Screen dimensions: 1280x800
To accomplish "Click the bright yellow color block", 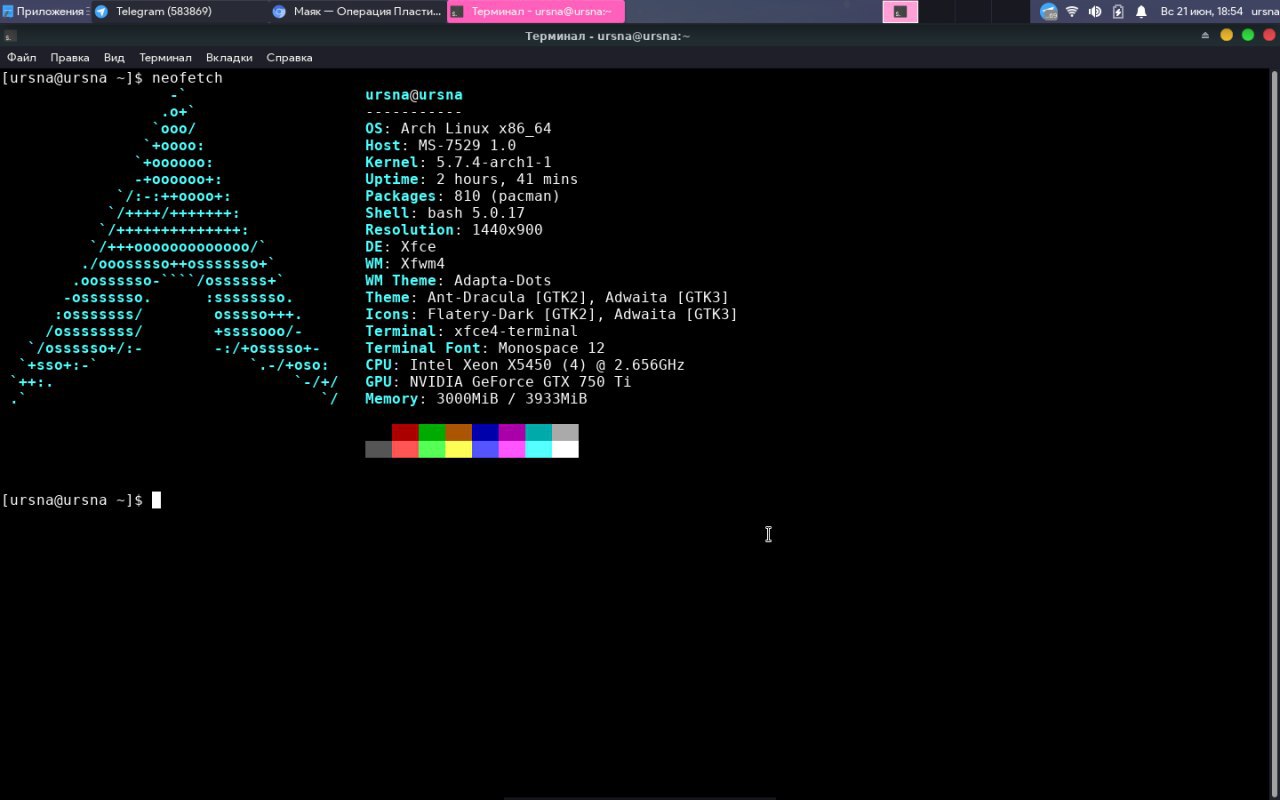I will [x=458, y=449].
